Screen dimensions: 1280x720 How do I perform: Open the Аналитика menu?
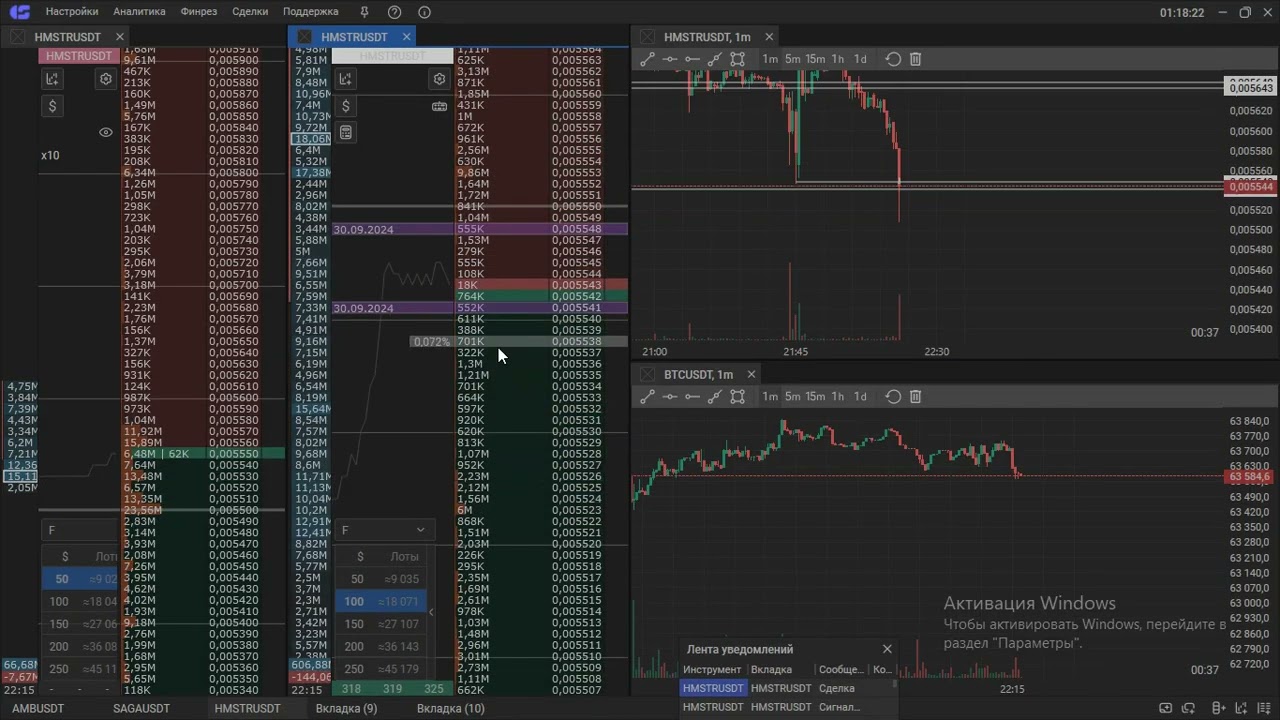(x=140, y=12)
